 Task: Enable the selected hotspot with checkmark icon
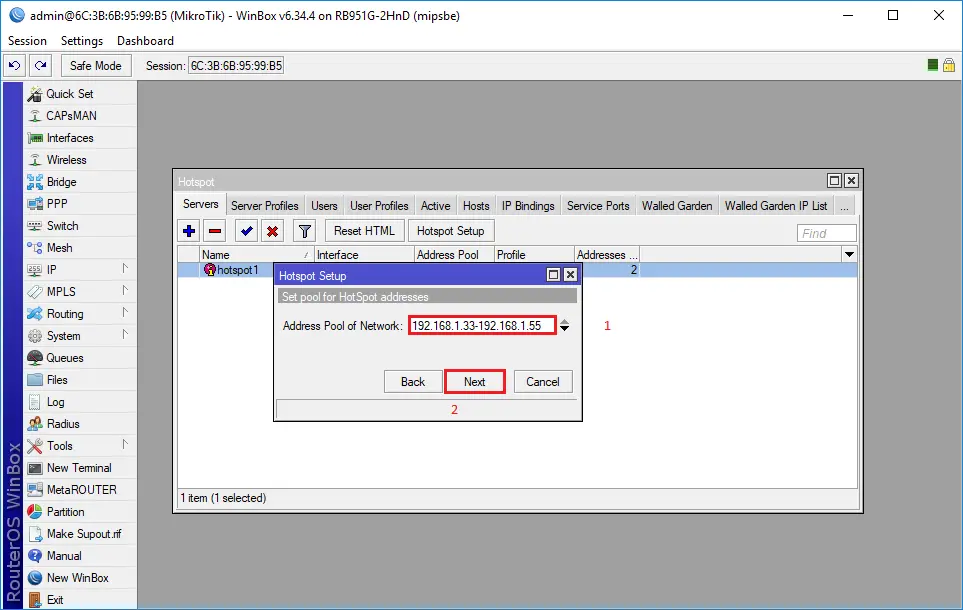pyautogui.click(x=247, y=232)
